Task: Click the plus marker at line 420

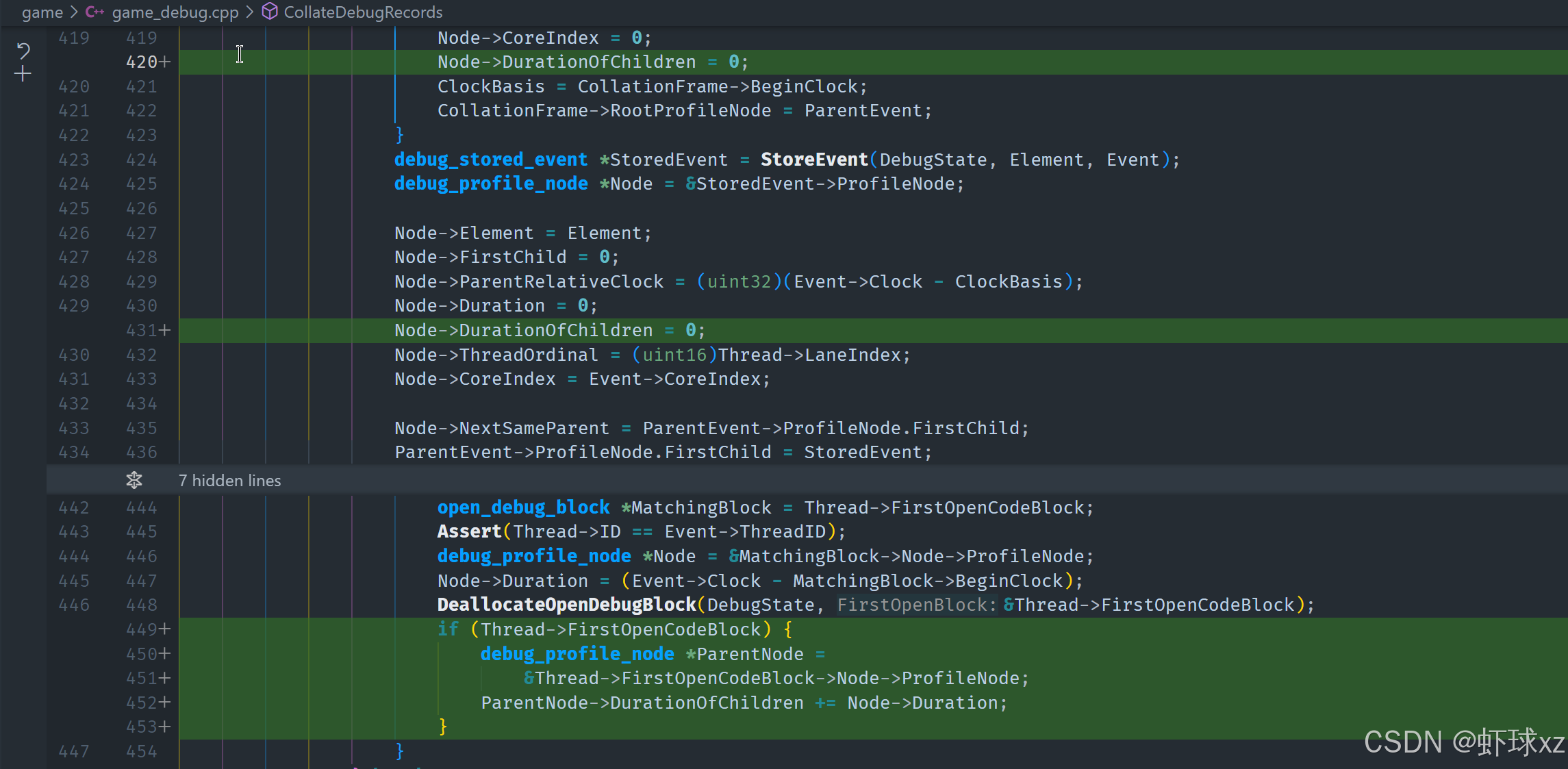Action: (165, 62)
